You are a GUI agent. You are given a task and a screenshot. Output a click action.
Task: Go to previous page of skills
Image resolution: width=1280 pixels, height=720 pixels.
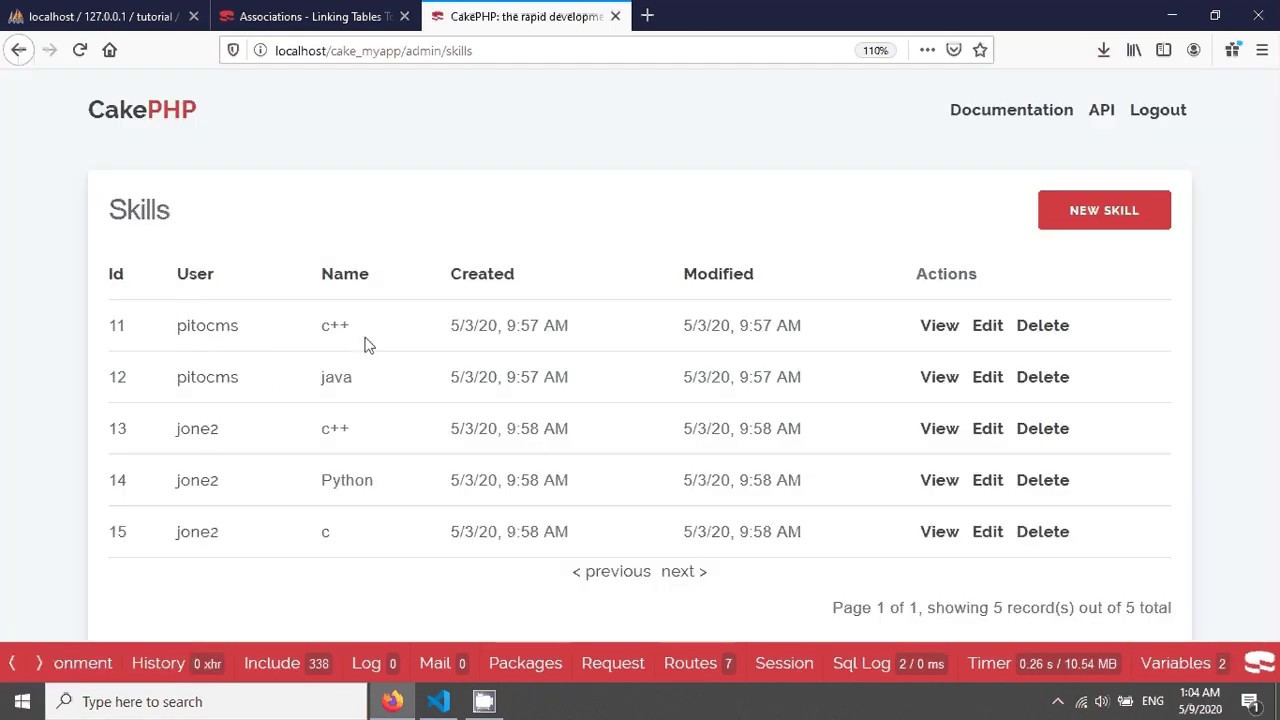[x=611, y=571]
